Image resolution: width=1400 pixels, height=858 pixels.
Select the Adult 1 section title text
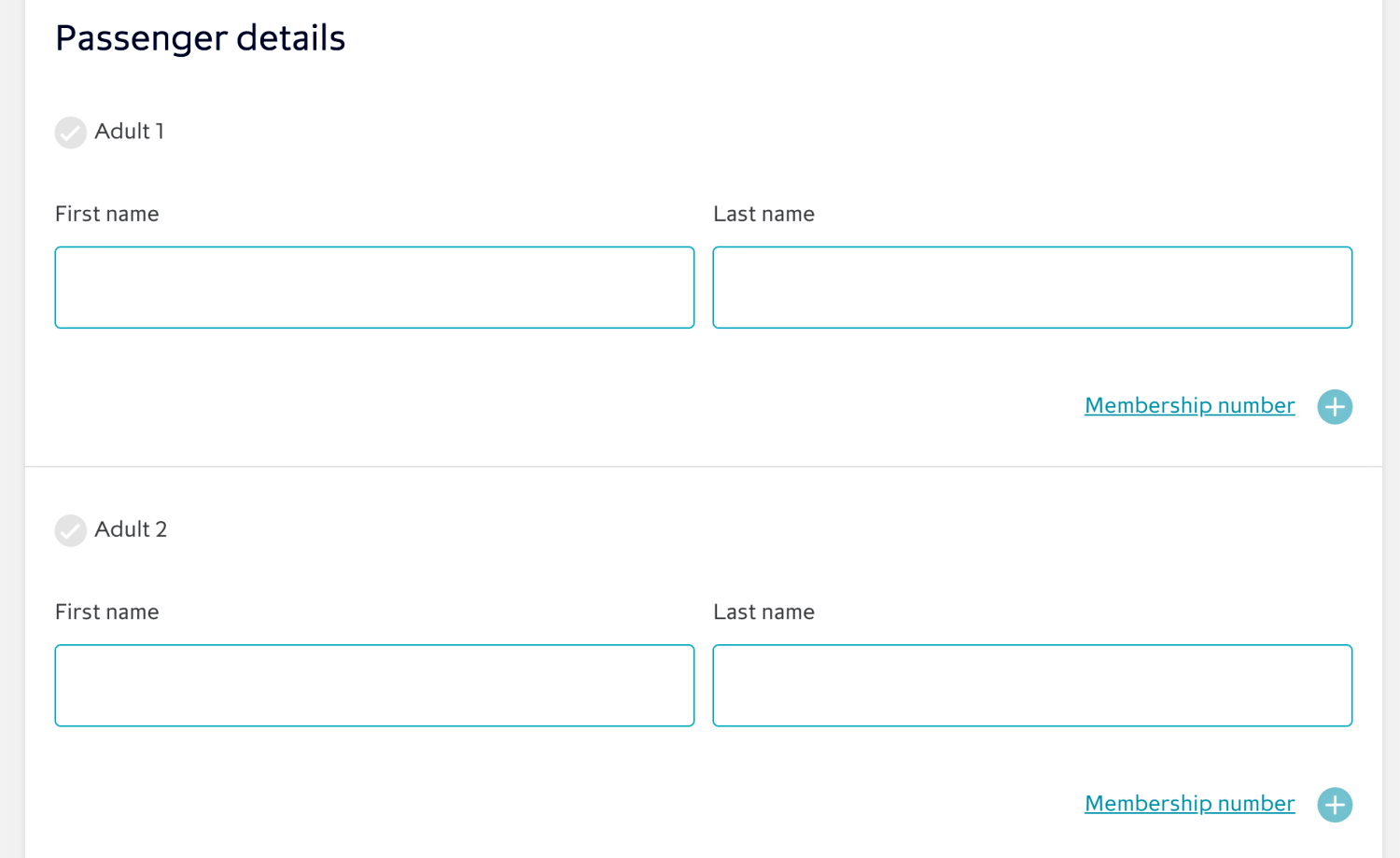129,132
